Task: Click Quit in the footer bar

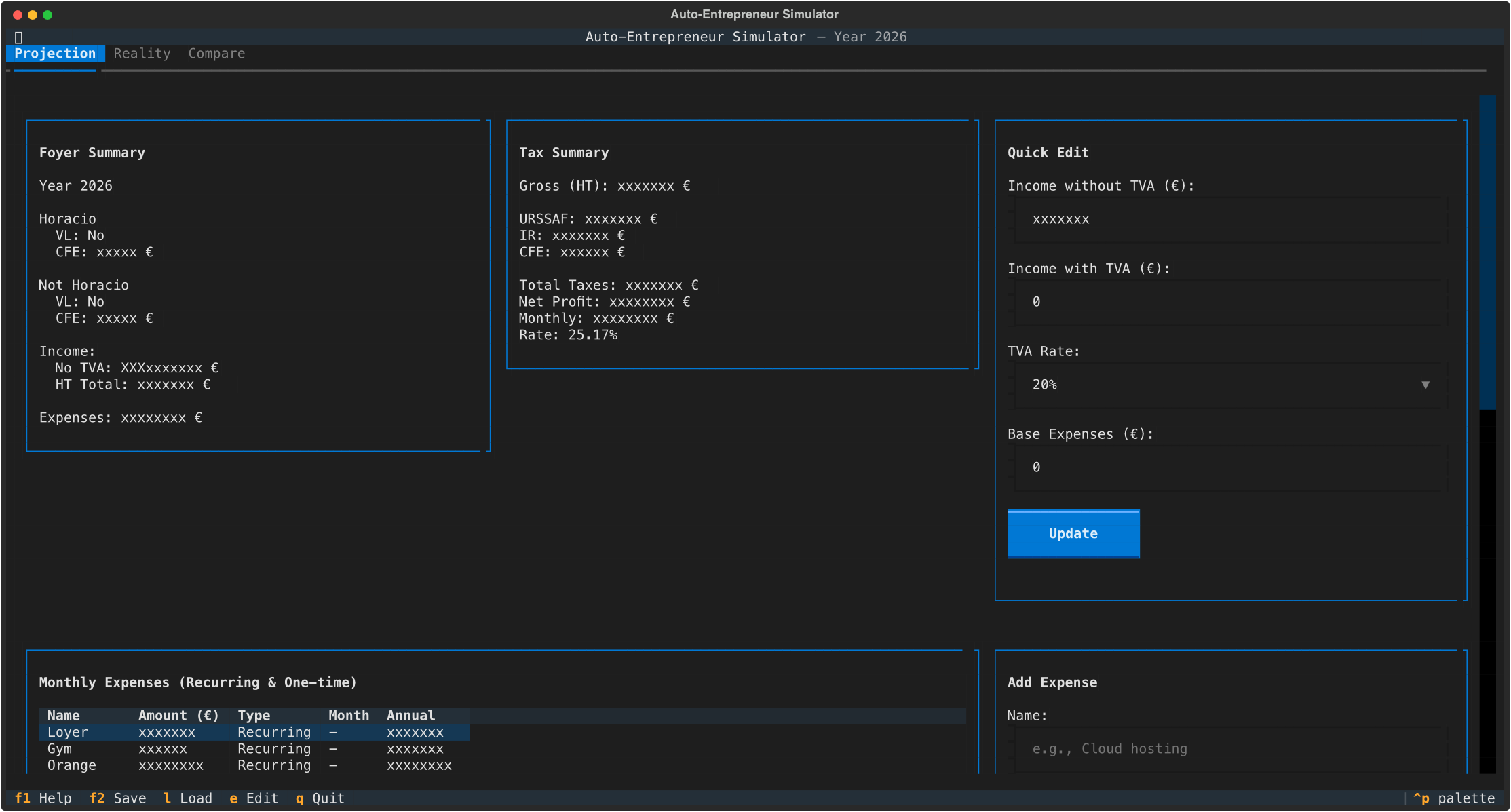Action: pyautogui.click(x=320, y=798)
